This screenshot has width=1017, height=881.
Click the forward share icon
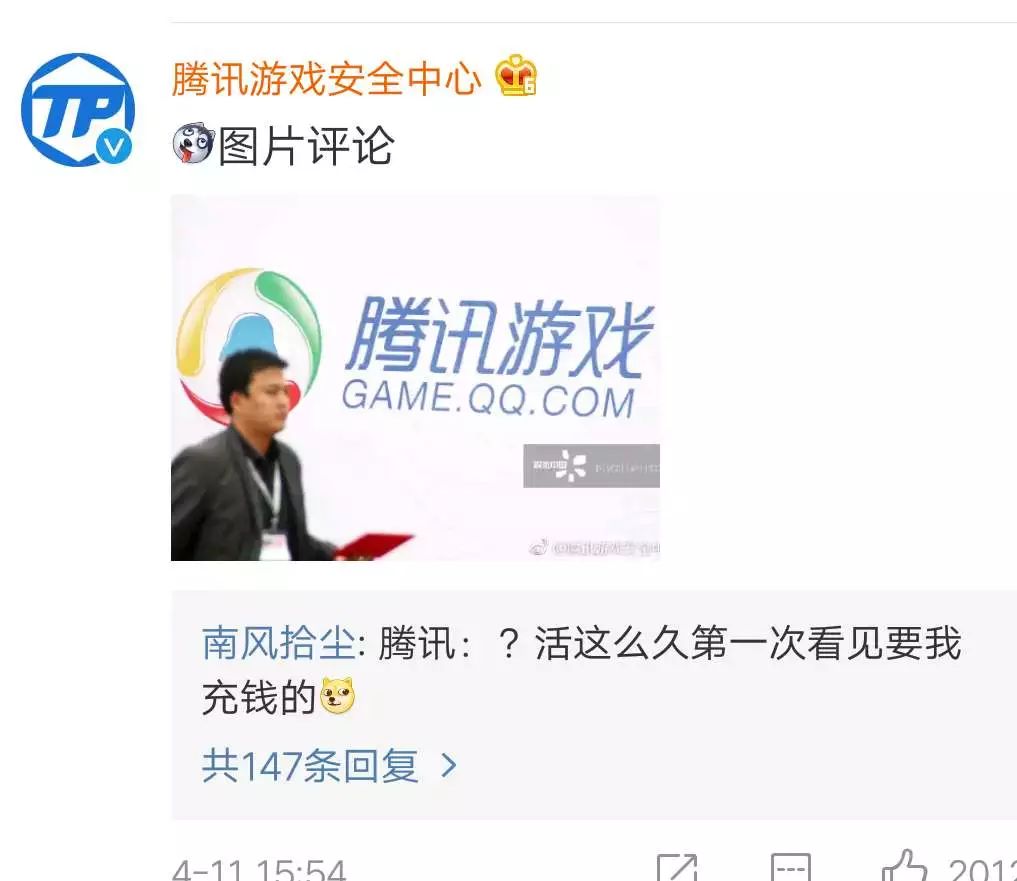click(677, 868)
